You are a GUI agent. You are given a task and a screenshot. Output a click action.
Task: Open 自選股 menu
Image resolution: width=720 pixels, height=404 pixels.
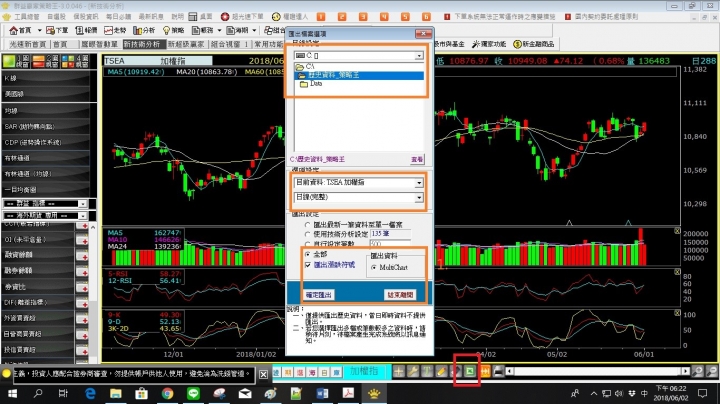(x=57, y=17)
